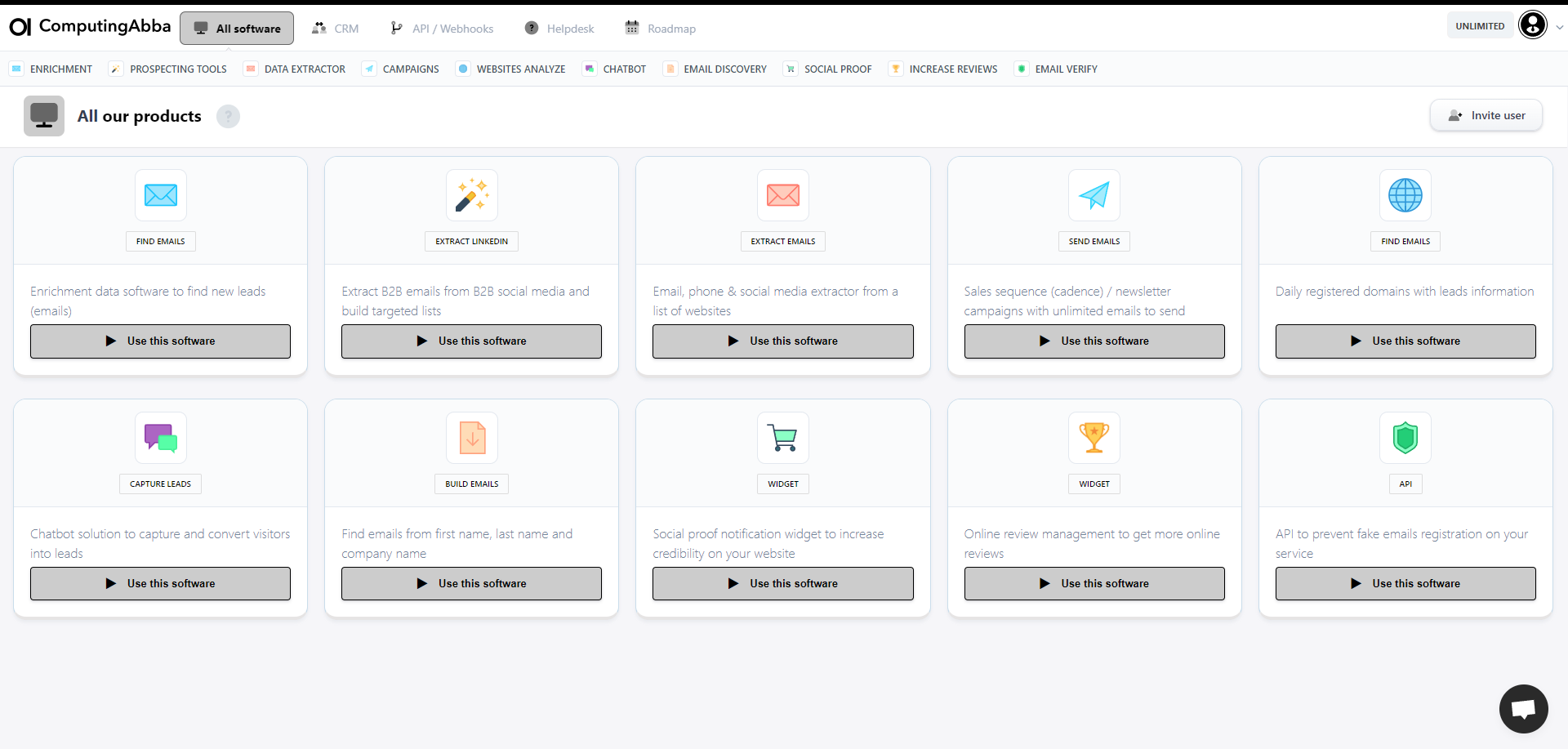Click the WIDGET tag under the cart

783,484
